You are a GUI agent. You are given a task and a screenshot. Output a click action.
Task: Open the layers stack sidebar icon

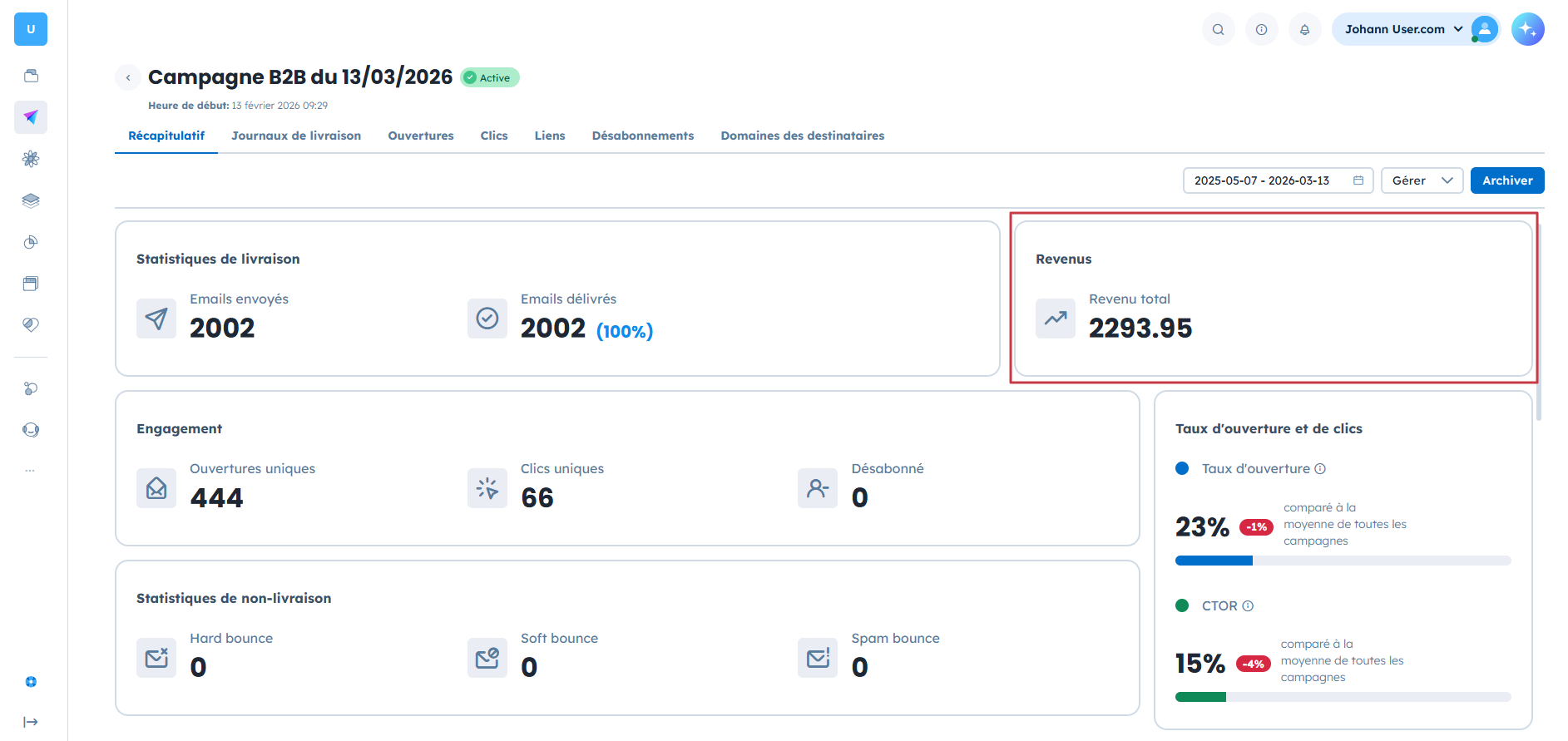click(x=31, y=200)
